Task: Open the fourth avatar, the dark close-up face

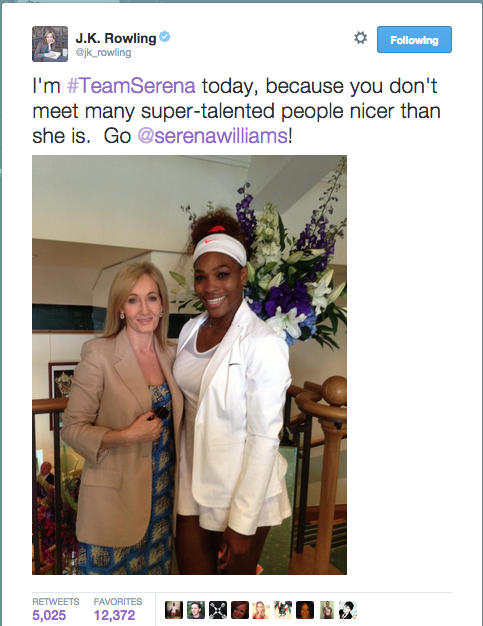Action: coord(240,610)
